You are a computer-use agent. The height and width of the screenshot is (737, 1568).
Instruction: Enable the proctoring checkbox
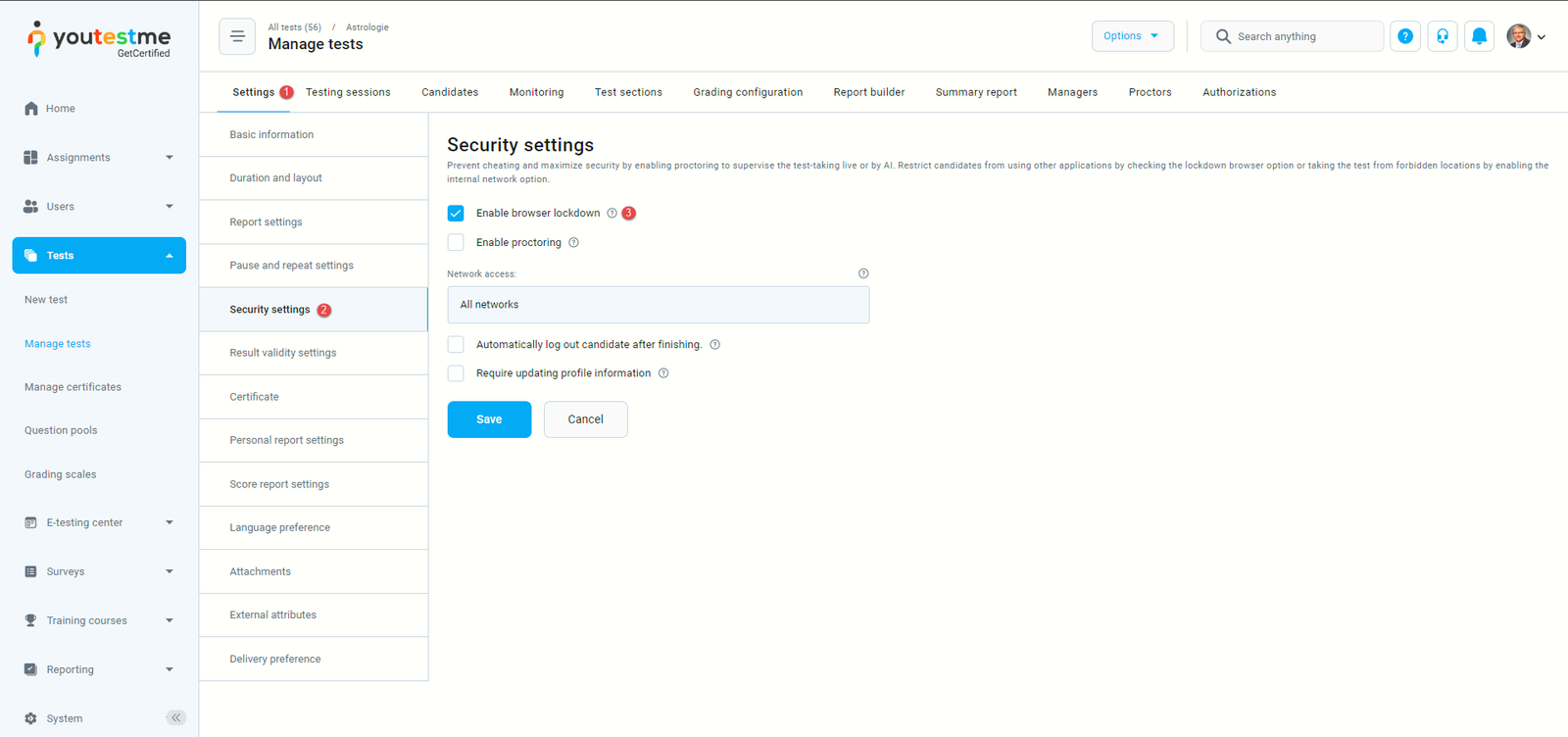(x=456, y=242)
